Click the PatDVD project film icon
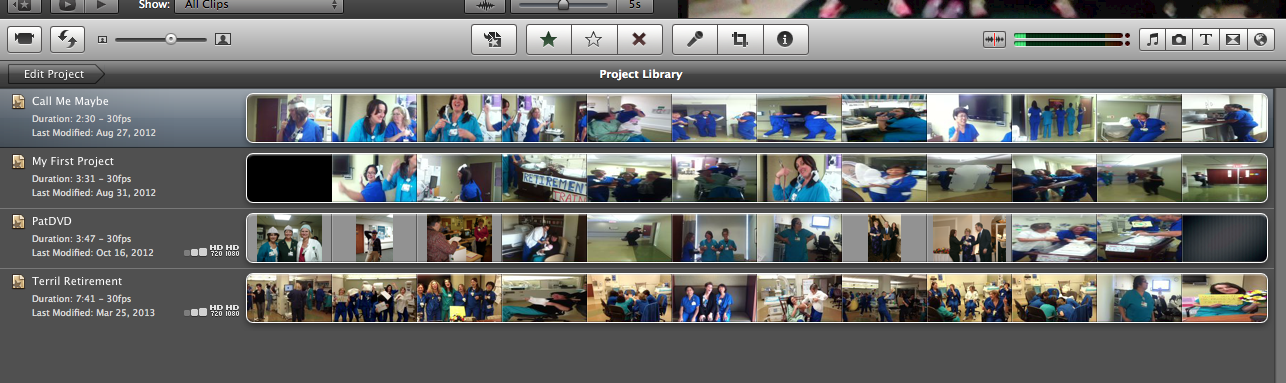The height and width of the screenshot is (383, 1286). (18, 221)
